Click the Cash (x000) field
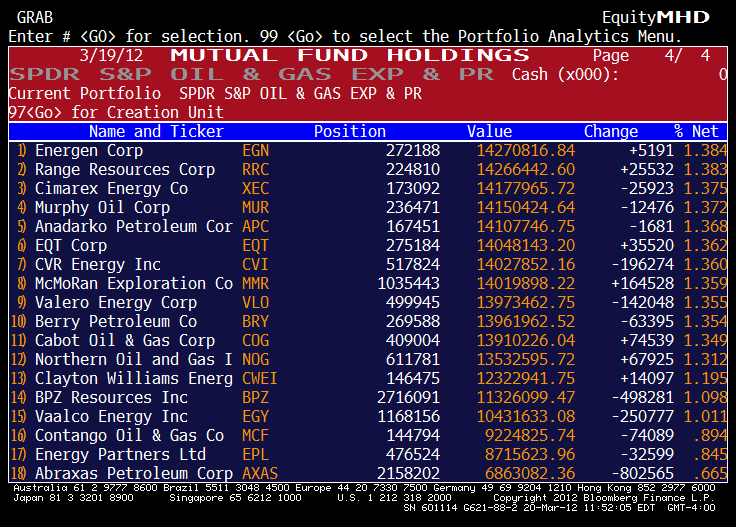This screenshot has width=736, height=527. 620,75
